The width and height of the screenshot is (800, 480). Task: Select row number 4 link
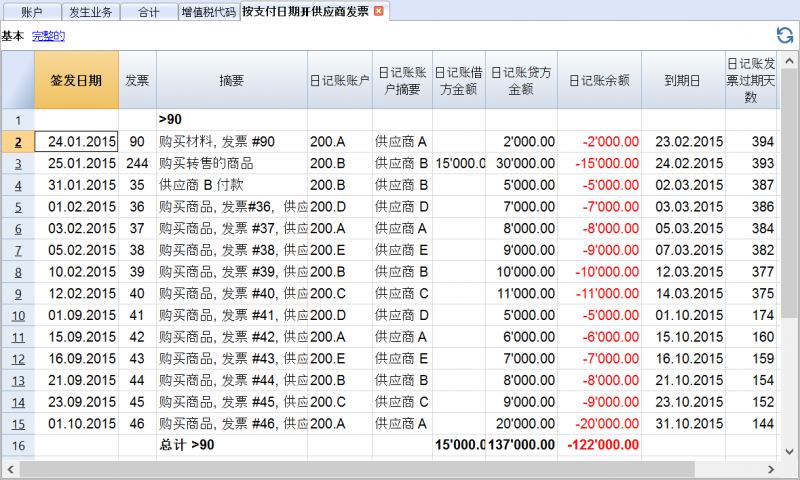[x=18, y=185]
